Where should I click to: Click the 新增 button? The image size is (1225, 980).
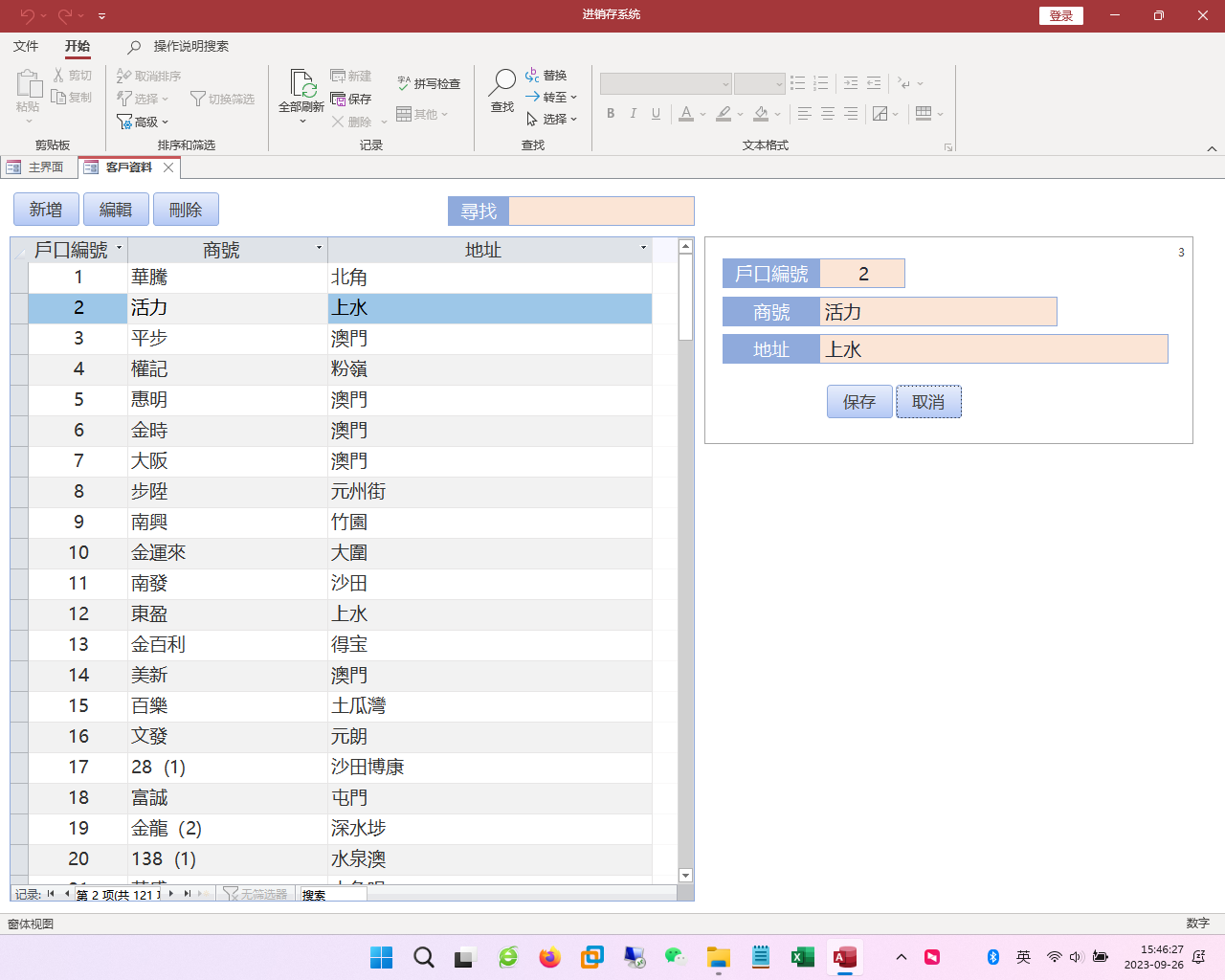pos(46,210)
